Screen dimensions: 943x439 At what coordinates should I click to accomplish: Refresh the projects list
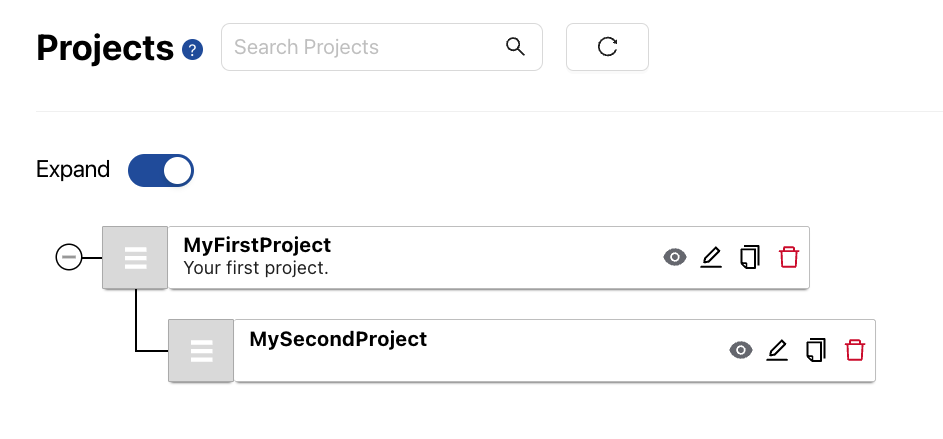point(607,47)
